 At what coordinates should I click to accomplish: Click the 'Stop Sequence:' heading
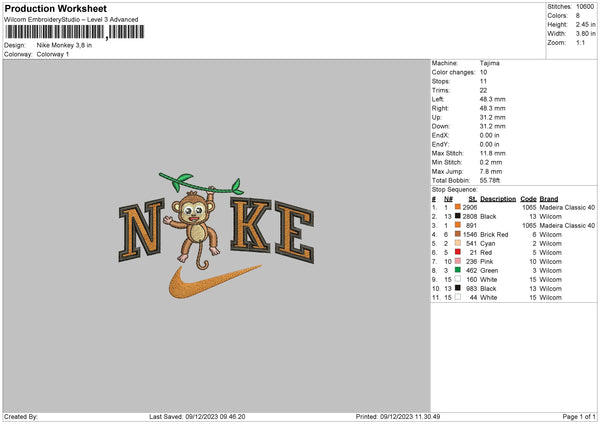pos(455,189)
